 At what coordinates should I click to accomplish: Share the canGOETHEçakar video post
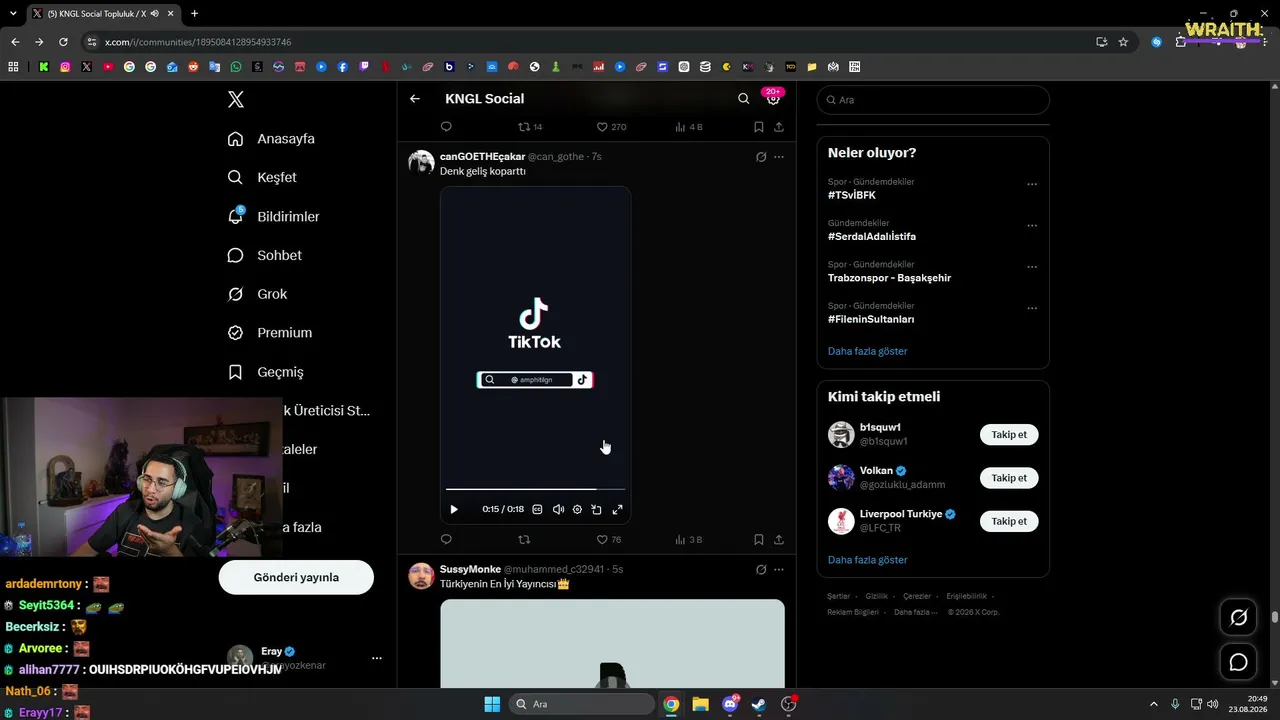(x=779, y=539)
